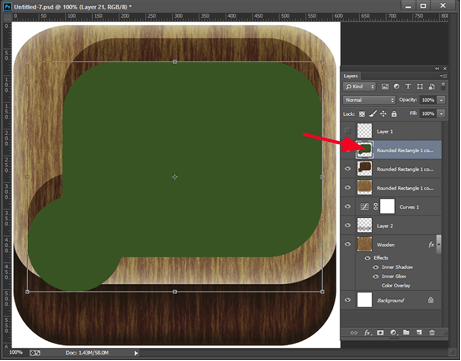Toggle the adjustment layer filter icon
Image resolution: width=461 pixels, height=361 pixels.
pos(396,87)
